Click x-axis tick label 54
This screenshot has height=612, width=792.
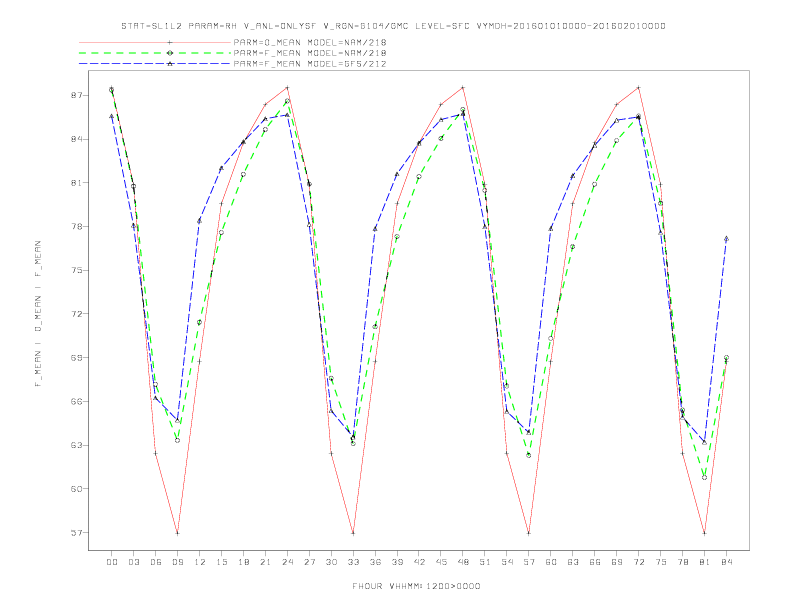[507, 562]
